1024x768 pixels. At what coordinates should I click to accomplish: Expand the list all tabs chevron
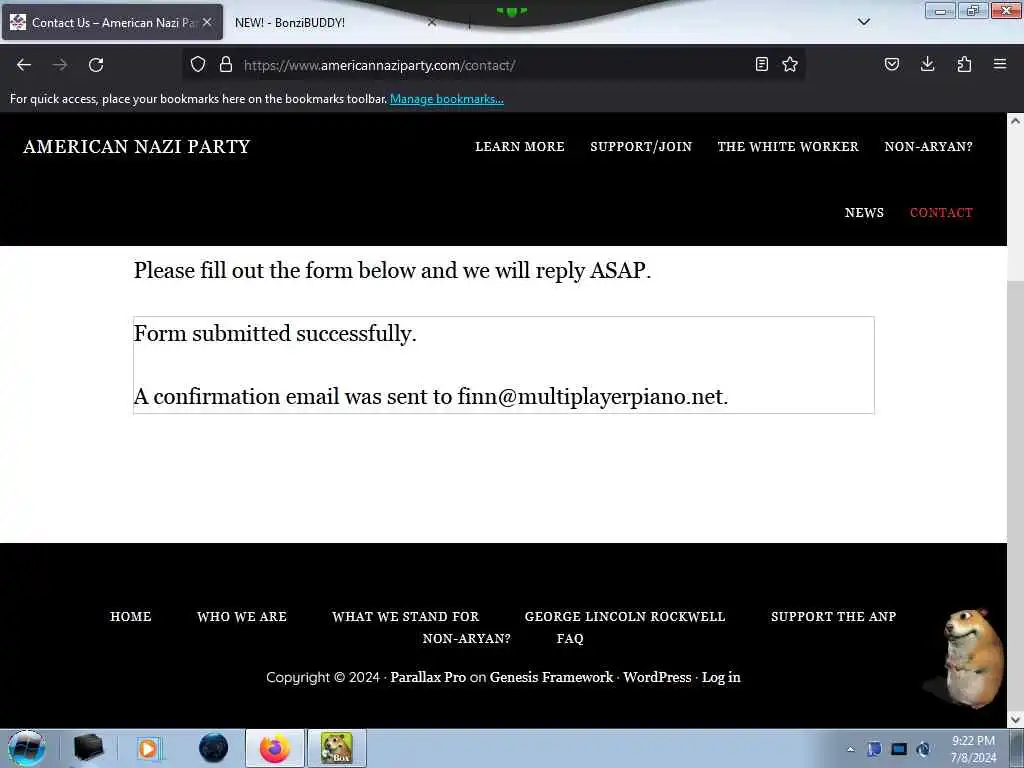864,22
